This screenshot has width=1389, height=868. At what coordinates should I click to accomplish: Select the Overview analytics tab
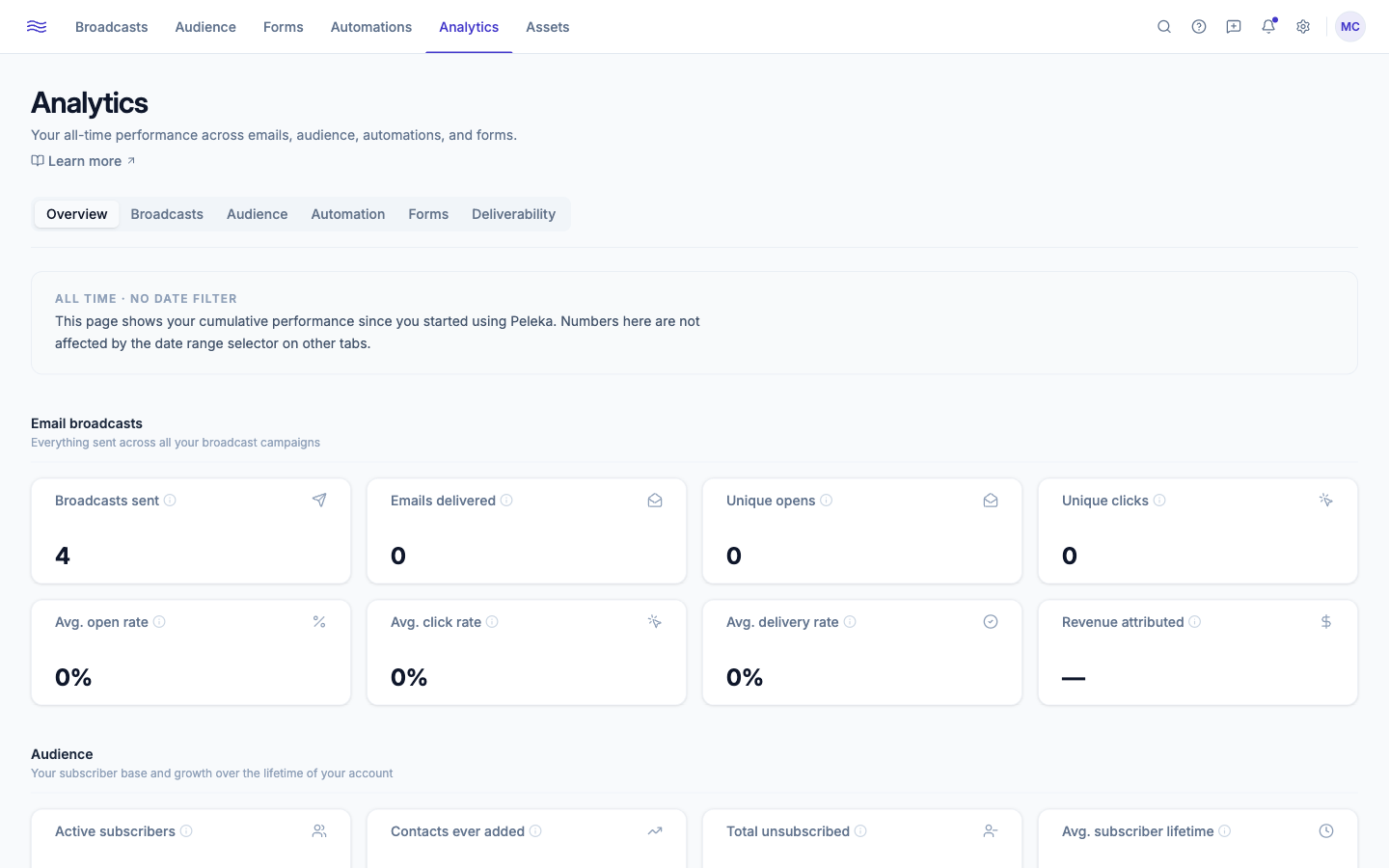77,214
